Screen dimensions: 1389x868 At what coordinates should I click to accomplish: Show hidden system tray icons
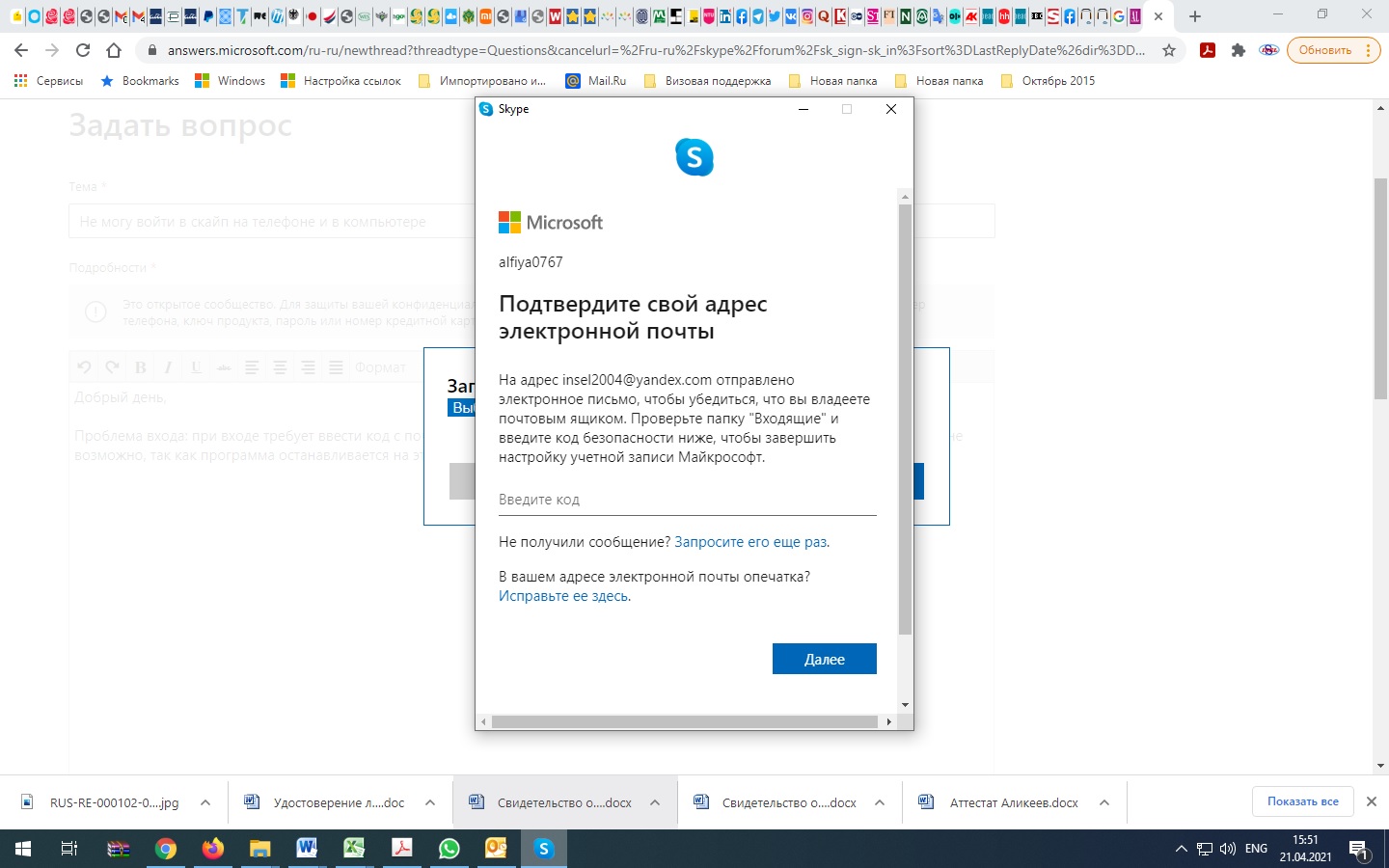1181,849
